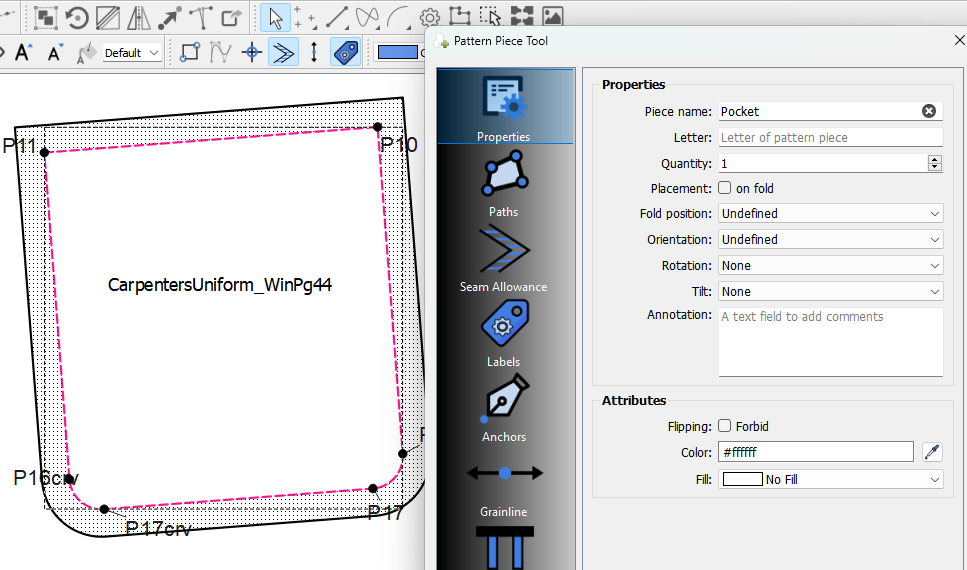Close the Pattern Piece Tool dialog
Image resolution: width=967 pixels, height=570 pixels.
pyautogui.click(x=959, y=40)
